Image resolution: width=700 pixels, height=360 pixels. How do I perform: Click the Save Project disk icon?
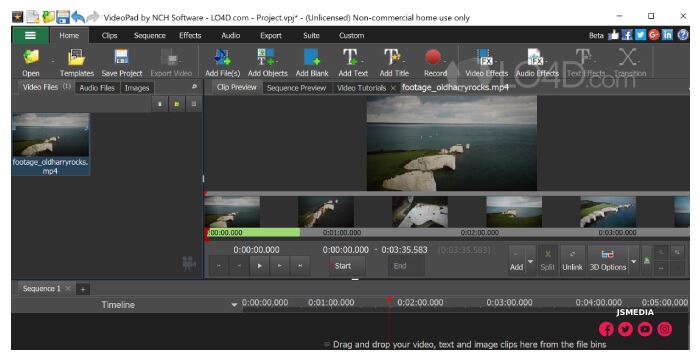pos(121,58)
